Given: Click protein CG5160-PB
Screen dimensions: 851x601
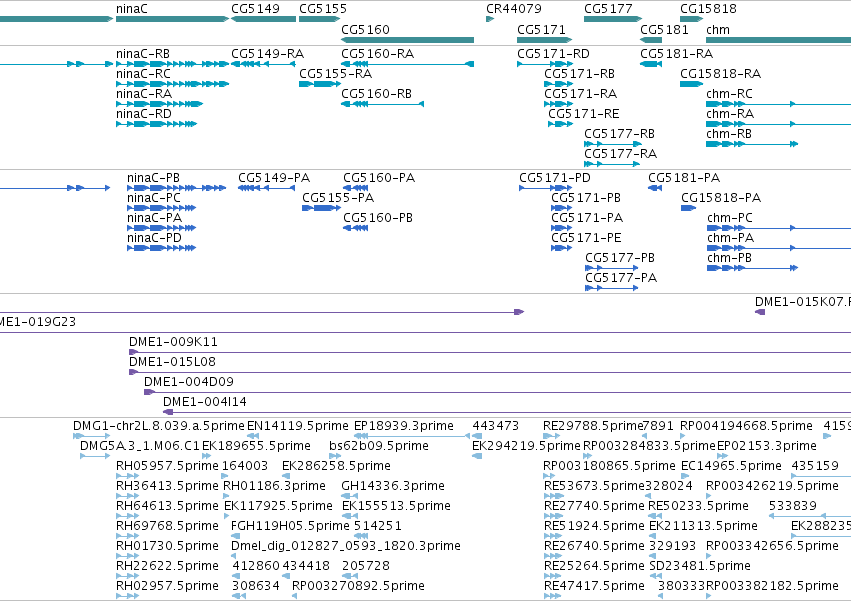Looking at the screenshot, I should (378, 218).
